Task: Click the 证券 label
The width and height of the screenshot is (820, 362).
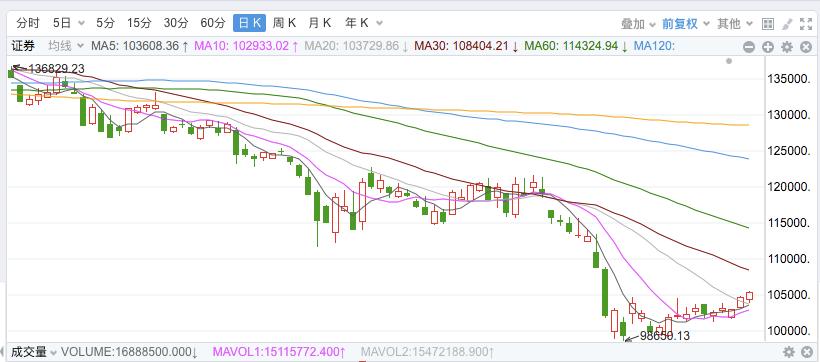Action: (24, 46)
